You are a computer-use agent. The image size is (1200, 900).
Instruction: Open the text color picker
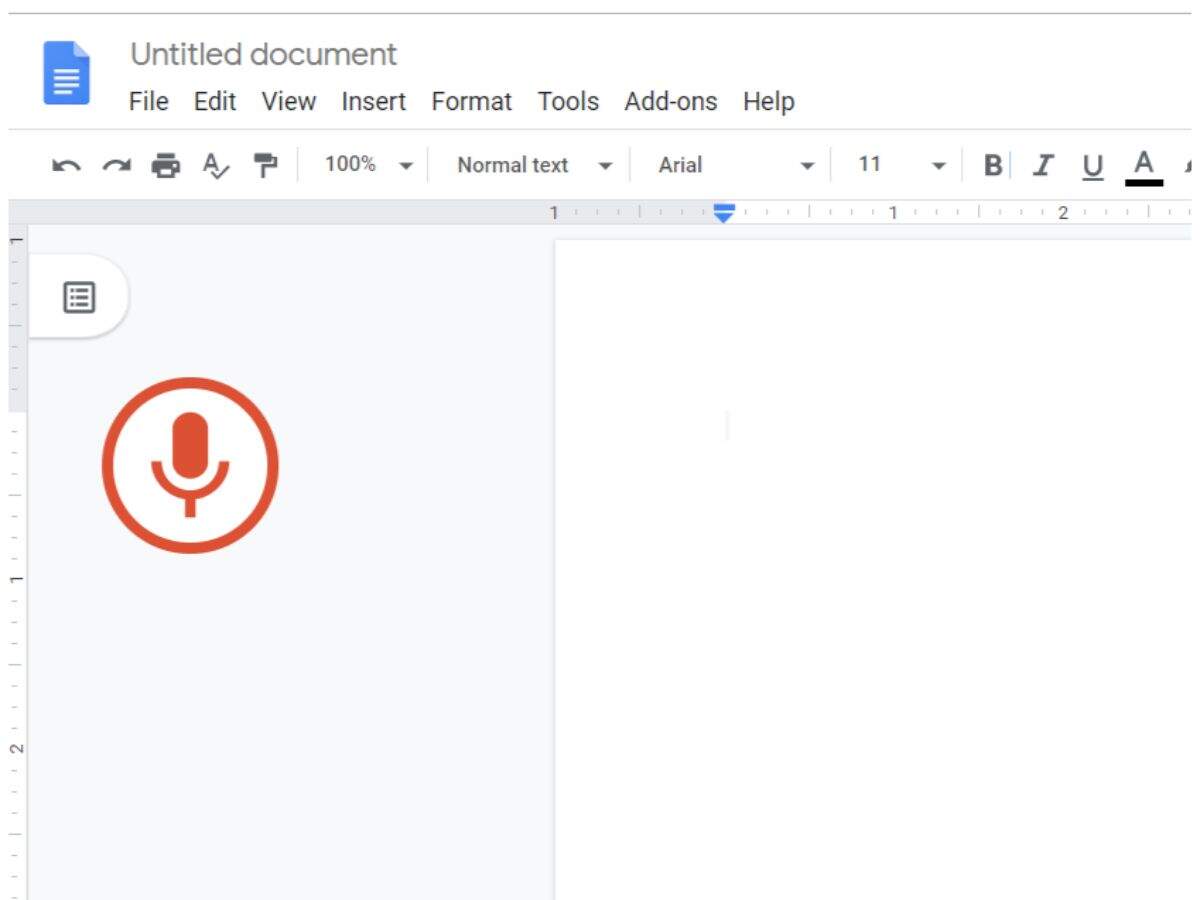[x=1142, y=165]
